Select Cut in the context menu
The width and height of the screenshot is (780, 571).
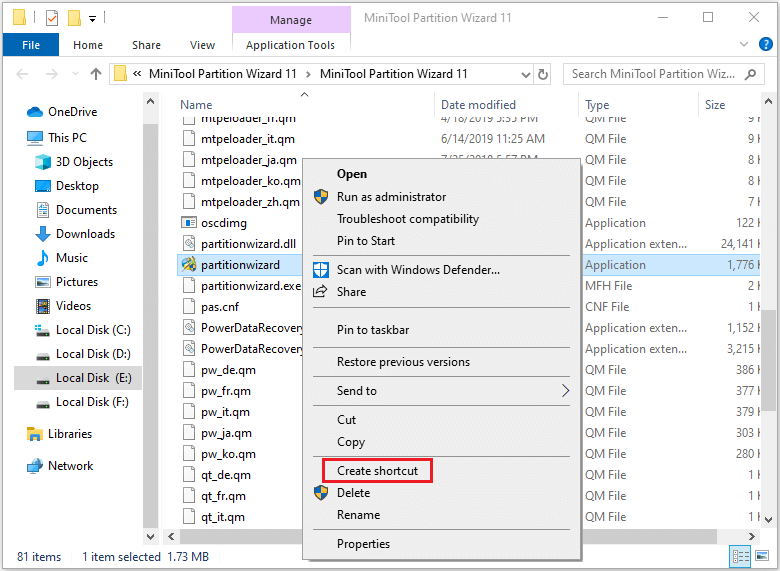click(346, 420)
